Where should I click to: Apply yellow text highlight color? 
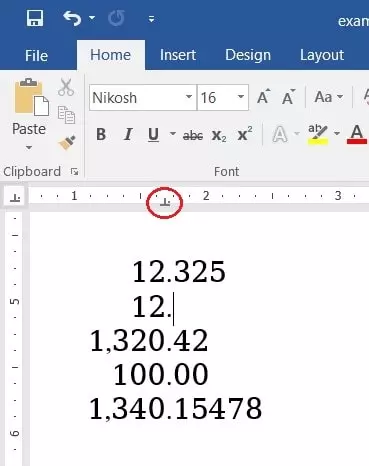click(318, 134)
